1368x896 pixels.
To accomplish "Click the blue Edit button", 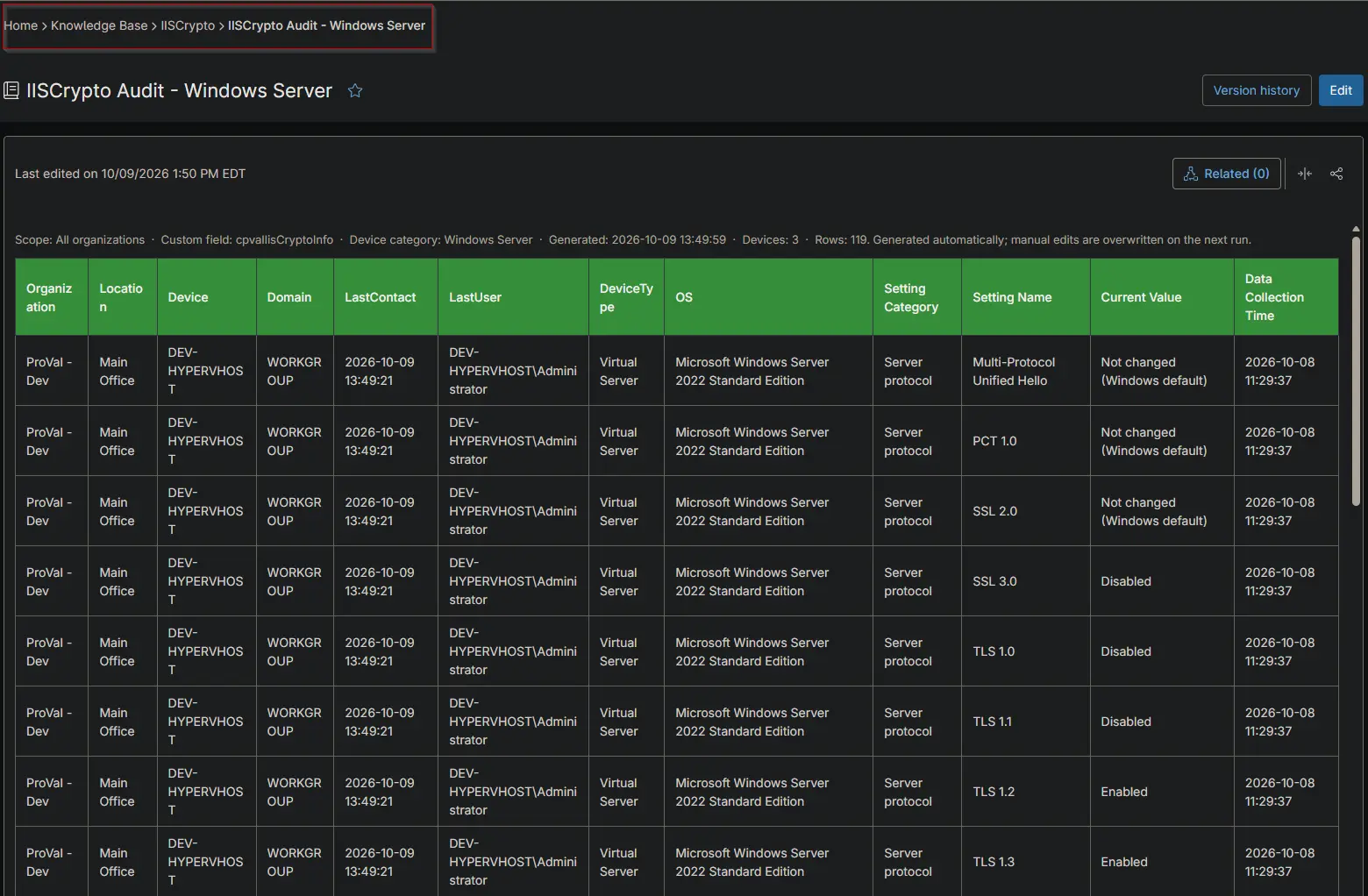I will point(1341,90).
